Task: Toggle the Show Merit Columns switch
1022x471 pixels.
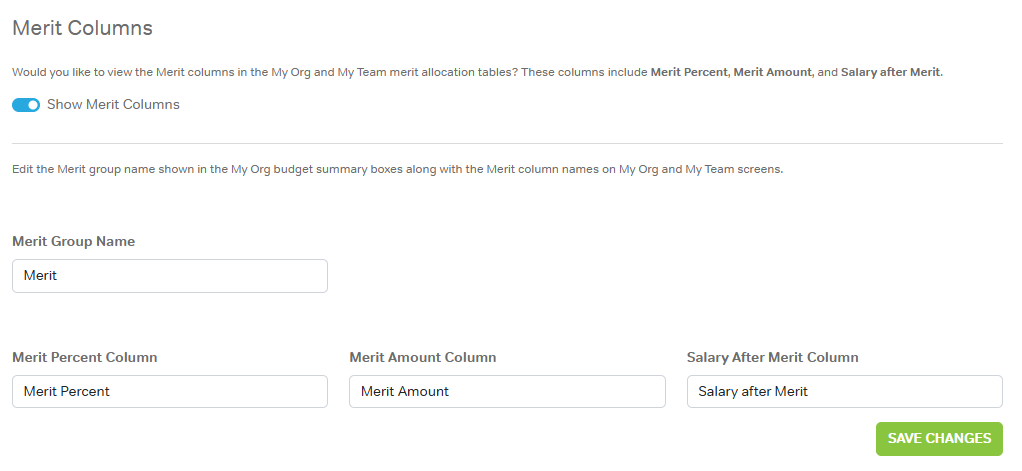Action: (x=26, y=105)
